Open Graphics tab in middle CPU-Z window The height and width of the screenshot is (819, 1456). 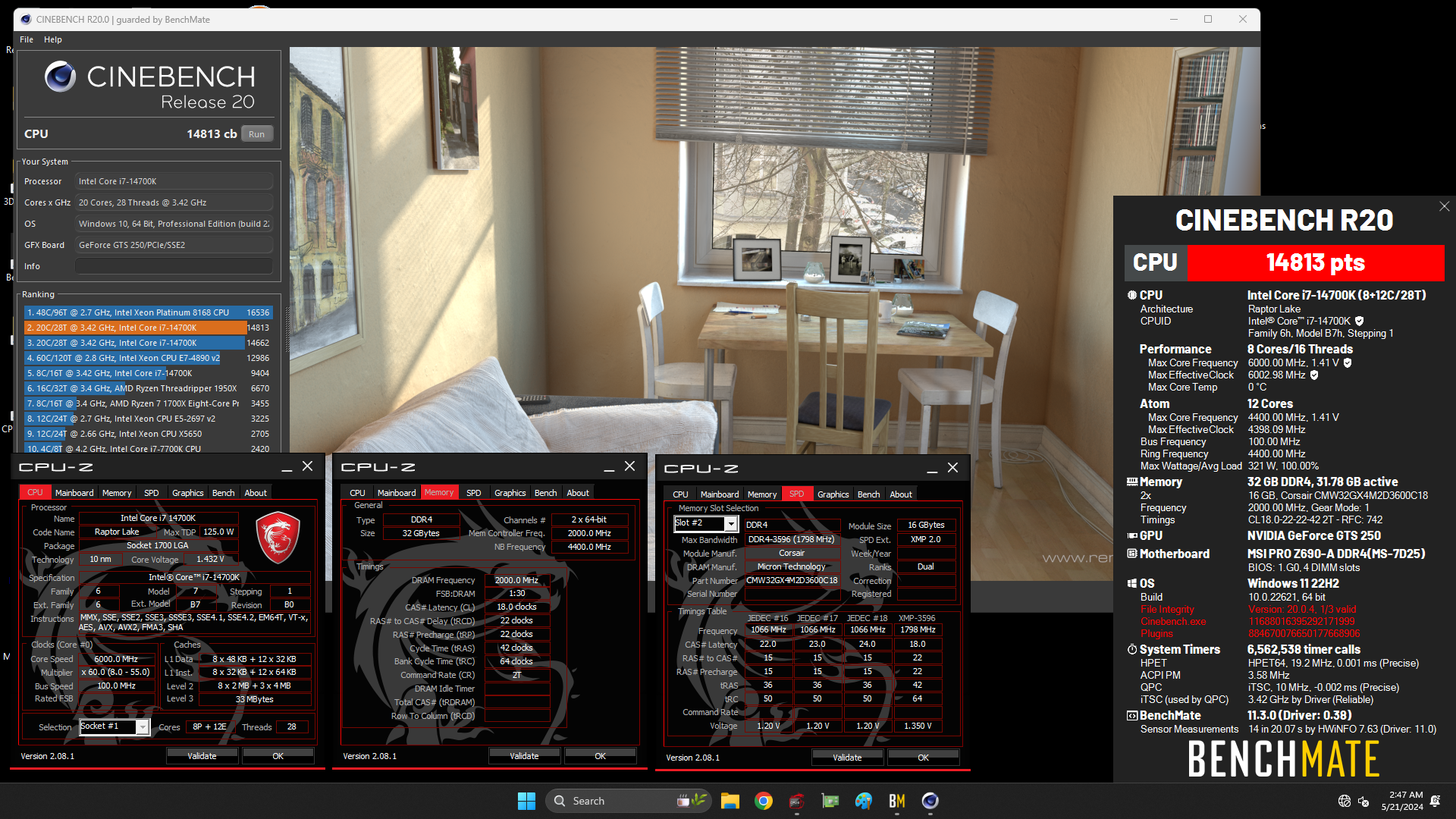pos(510,493)
